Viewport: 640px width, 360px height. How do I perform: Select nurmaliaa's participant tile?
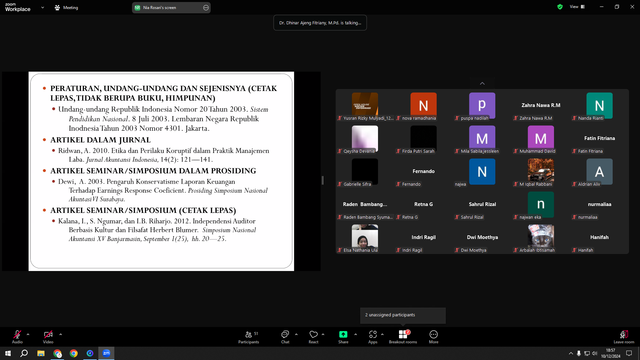599,205
